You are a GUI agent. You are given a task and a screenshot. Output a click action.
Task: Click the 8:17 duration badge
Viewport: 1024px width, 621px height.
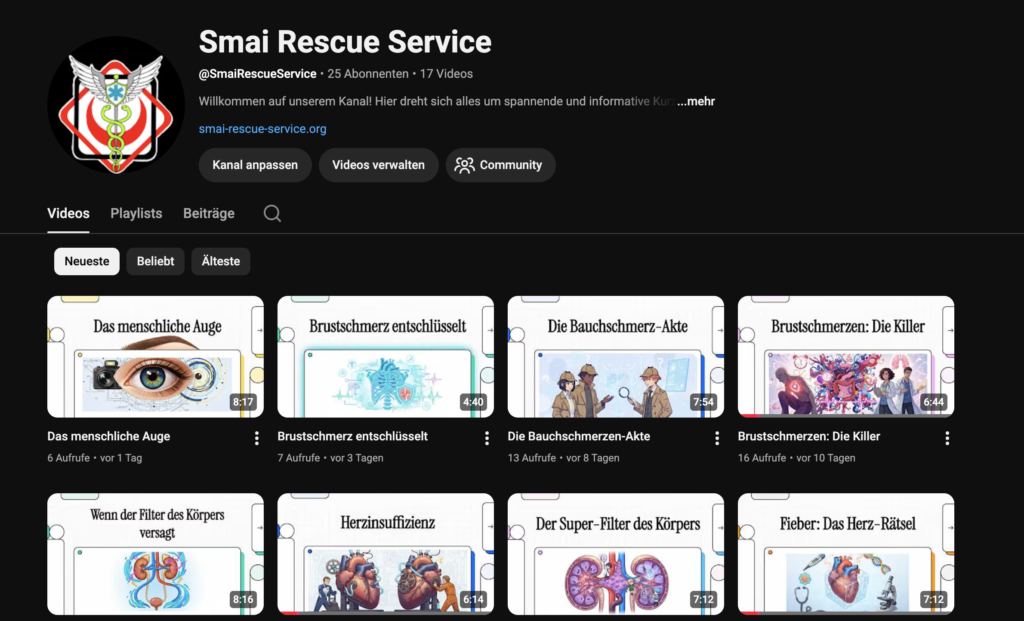point(243,402)
